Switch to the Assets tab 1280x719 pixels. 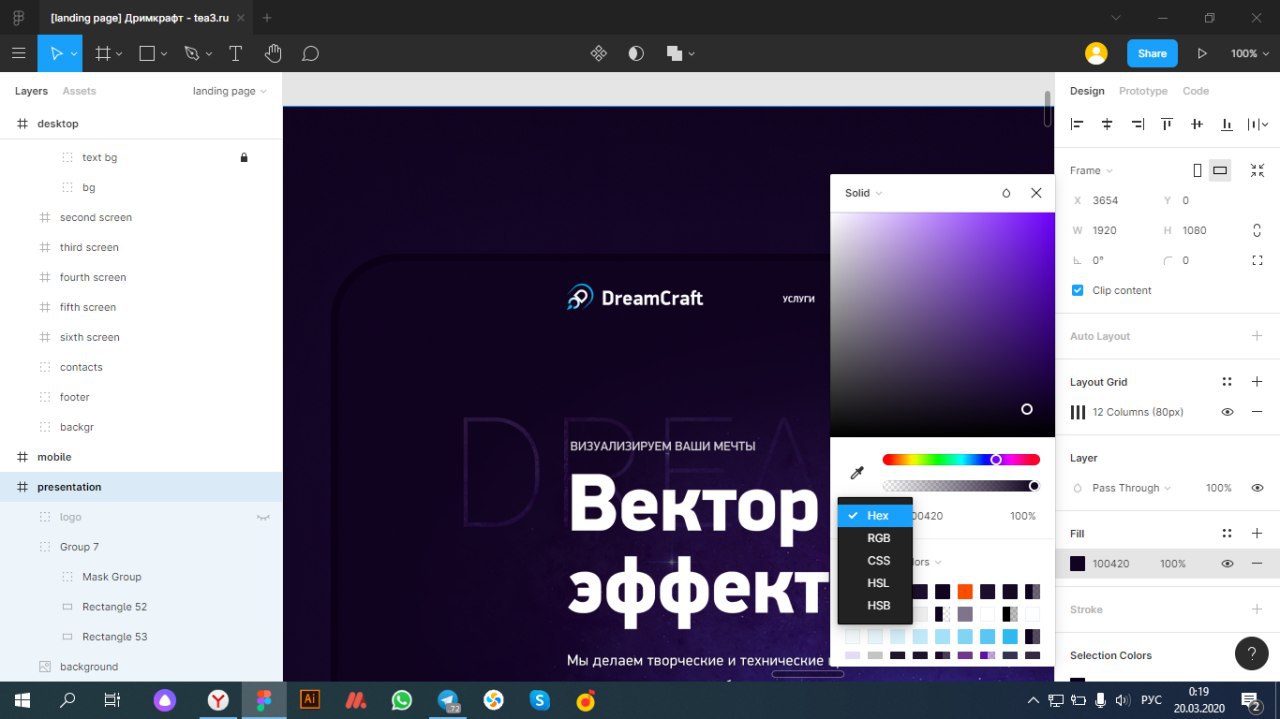(79, 91)
